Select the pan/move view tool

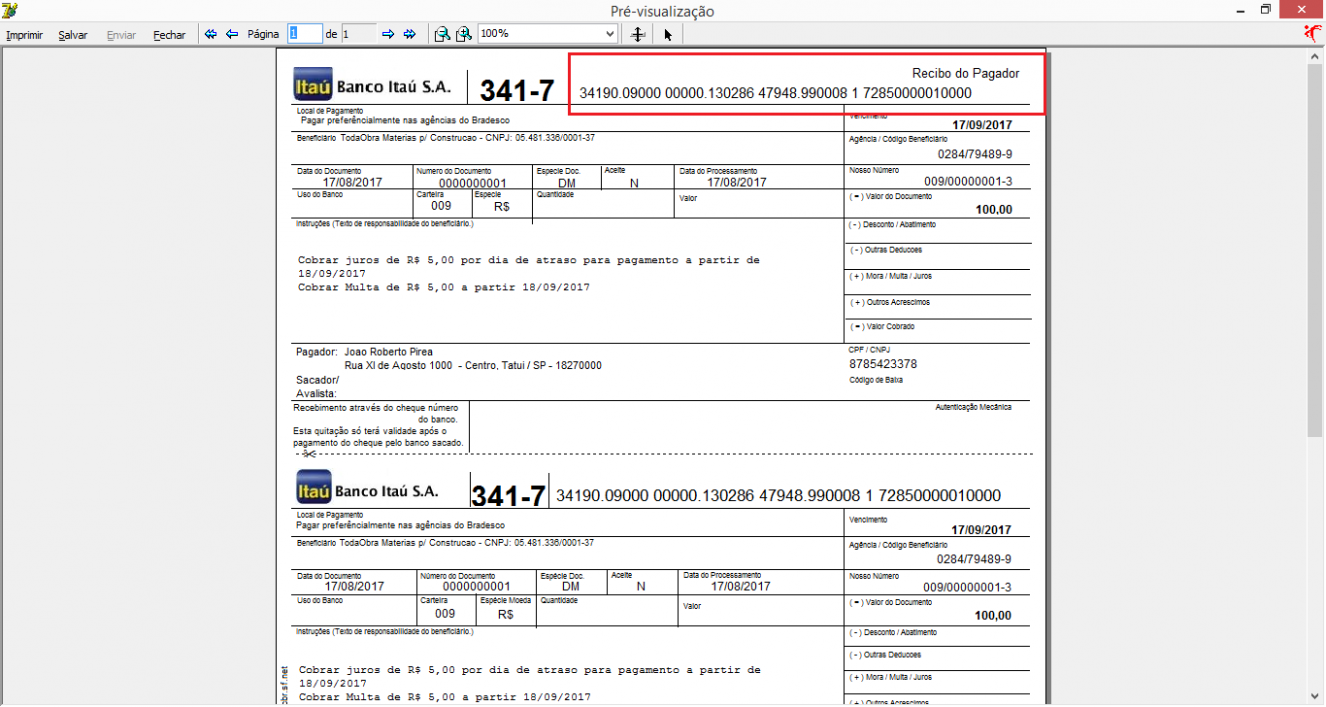click(638, 34)
